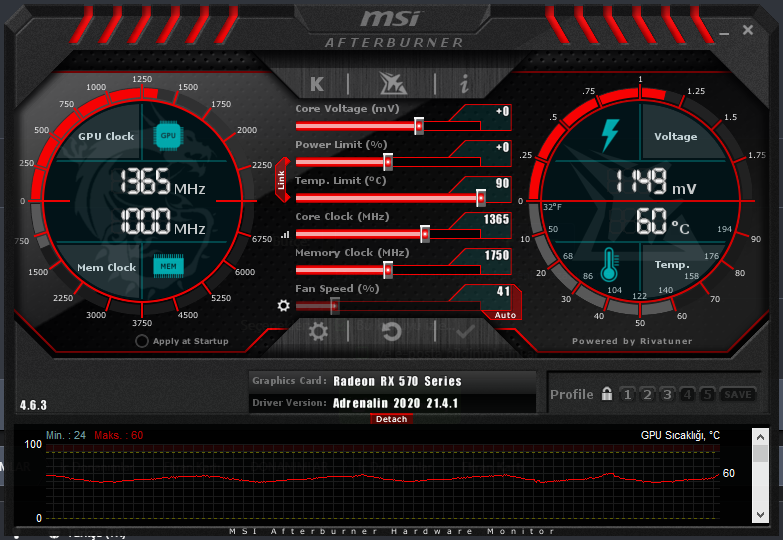The image size is (783, 540).
Task: Click the Power Limit +0 value field
Action: 501,147
